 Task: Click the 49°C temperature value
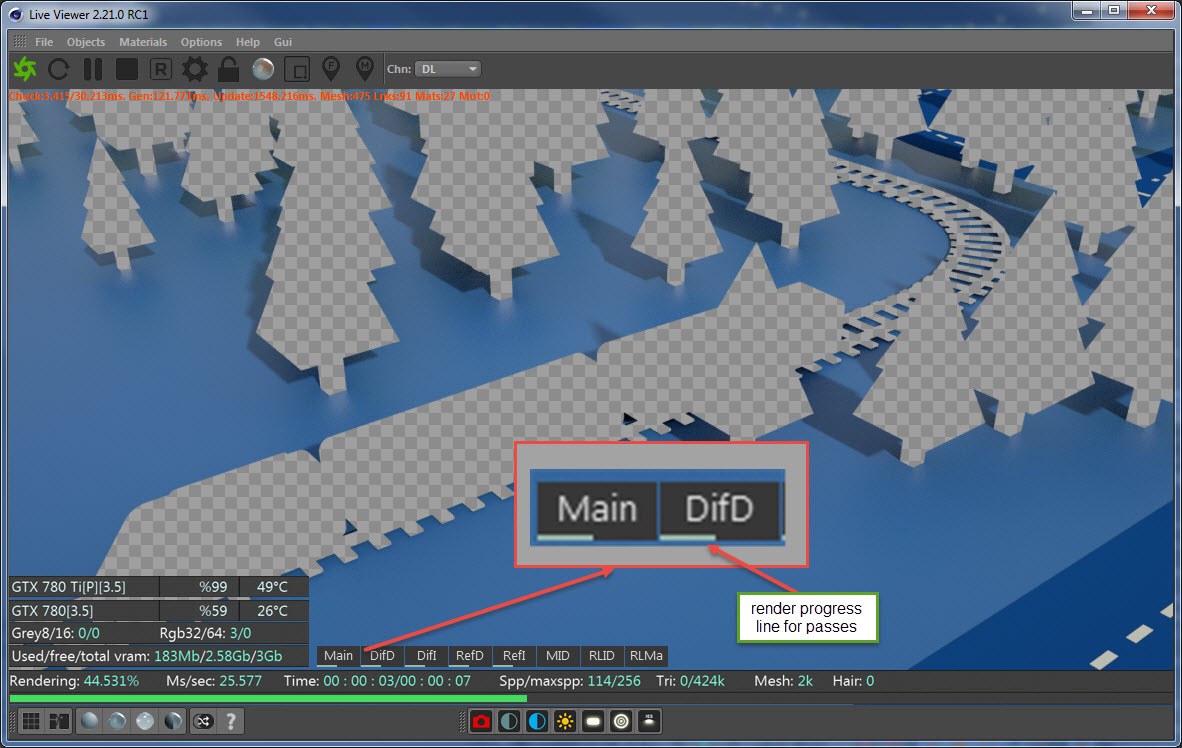(x=272, y=587)
